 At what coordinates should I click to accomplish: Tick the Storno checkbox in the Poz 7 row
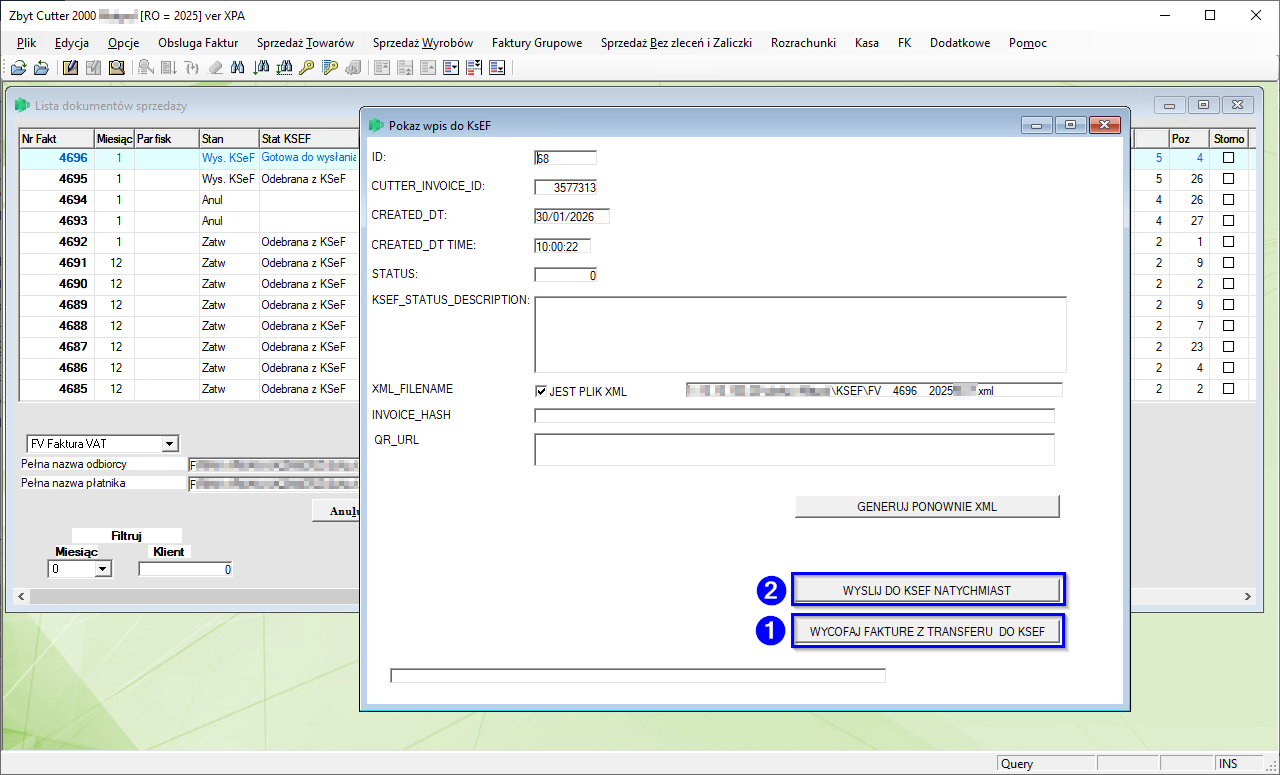click(1228, 326)
